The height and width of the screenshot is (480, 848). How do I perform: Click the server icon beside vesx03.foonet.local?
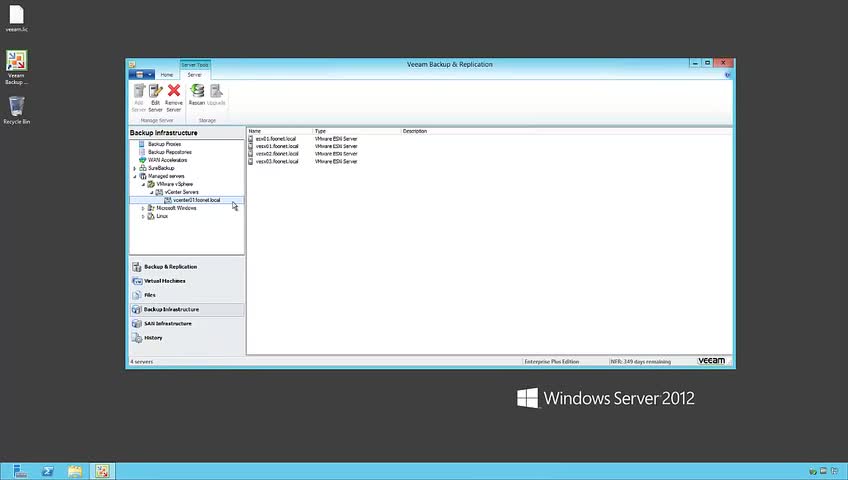[251, 162]
